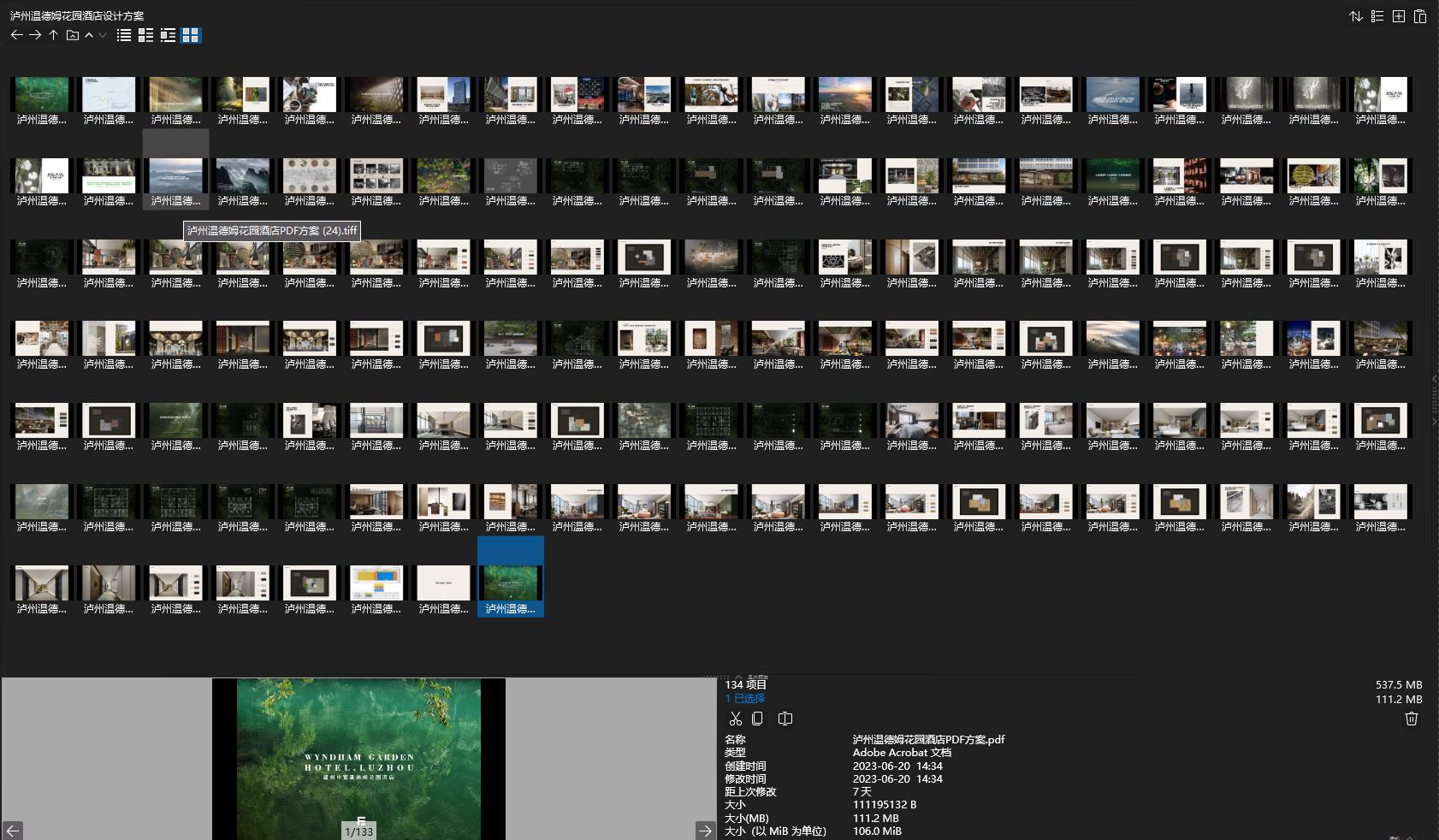1439x840 pixels.
Task: Open the select options list icon
Action: coord(1377,16)
